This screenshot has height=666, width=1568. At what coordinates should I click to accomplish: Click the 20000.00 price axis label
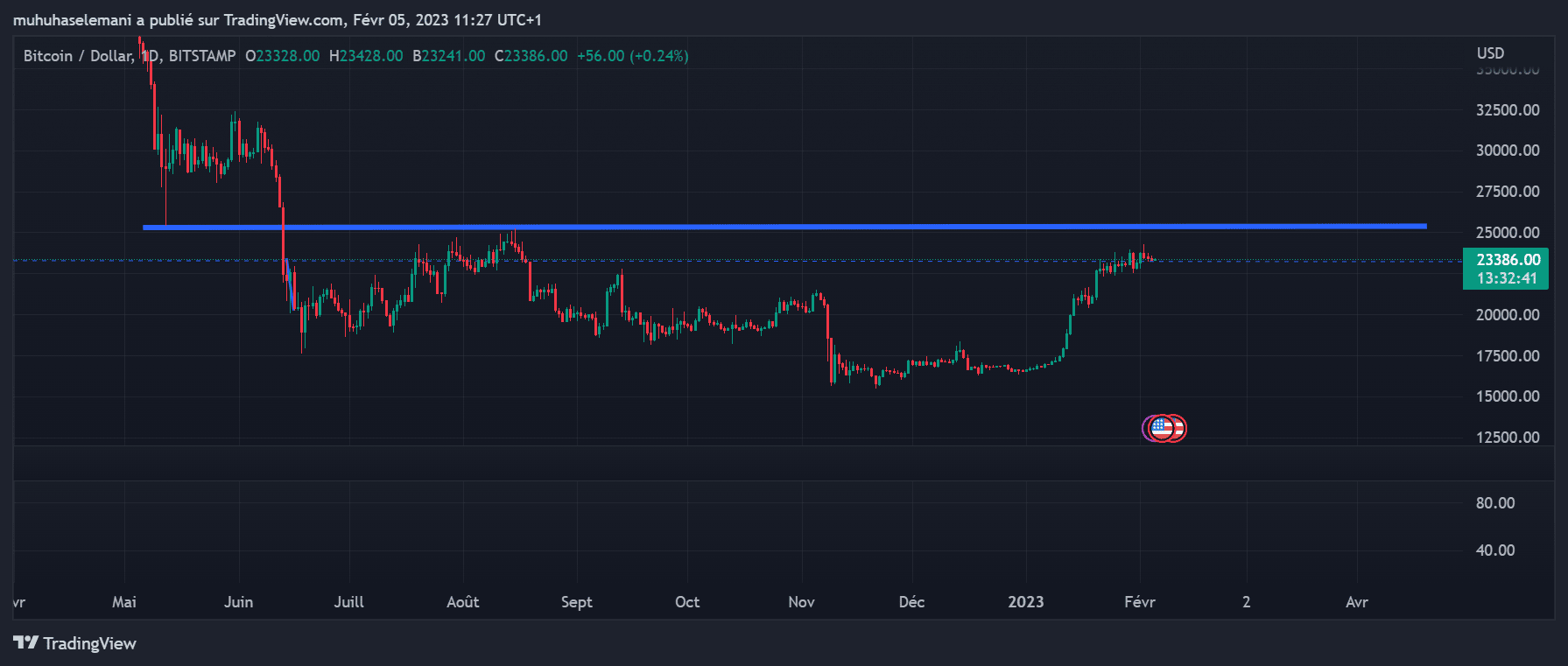pos(1508,315)
